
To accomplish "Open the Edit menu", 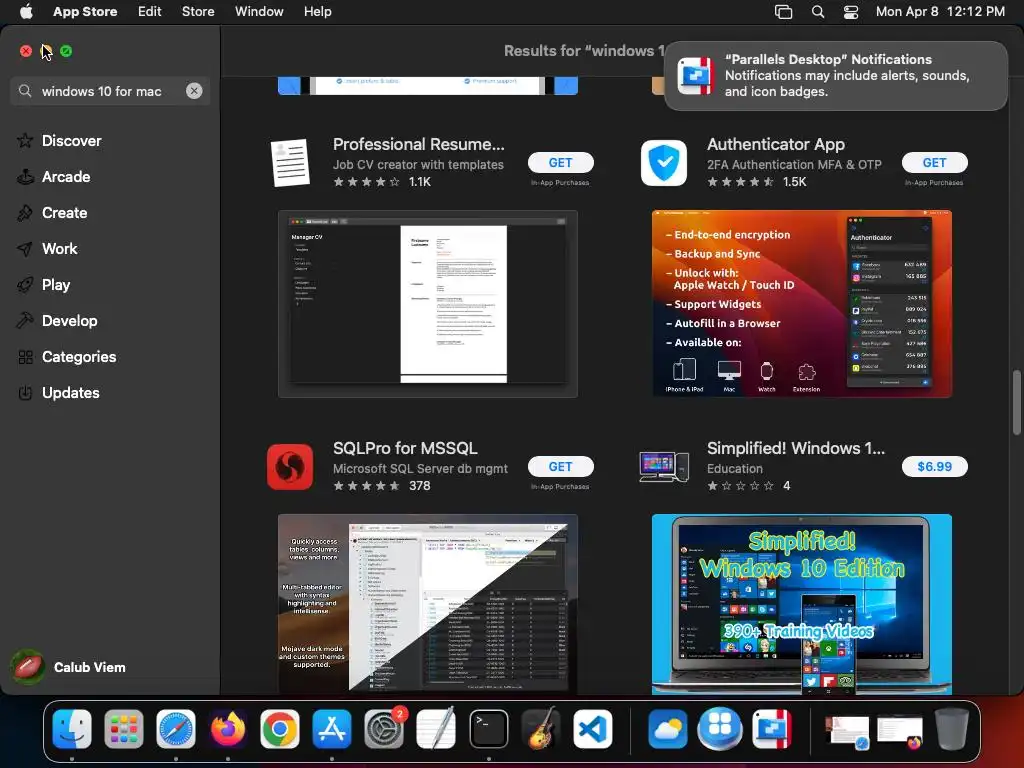I will click(x=150, y=11).
